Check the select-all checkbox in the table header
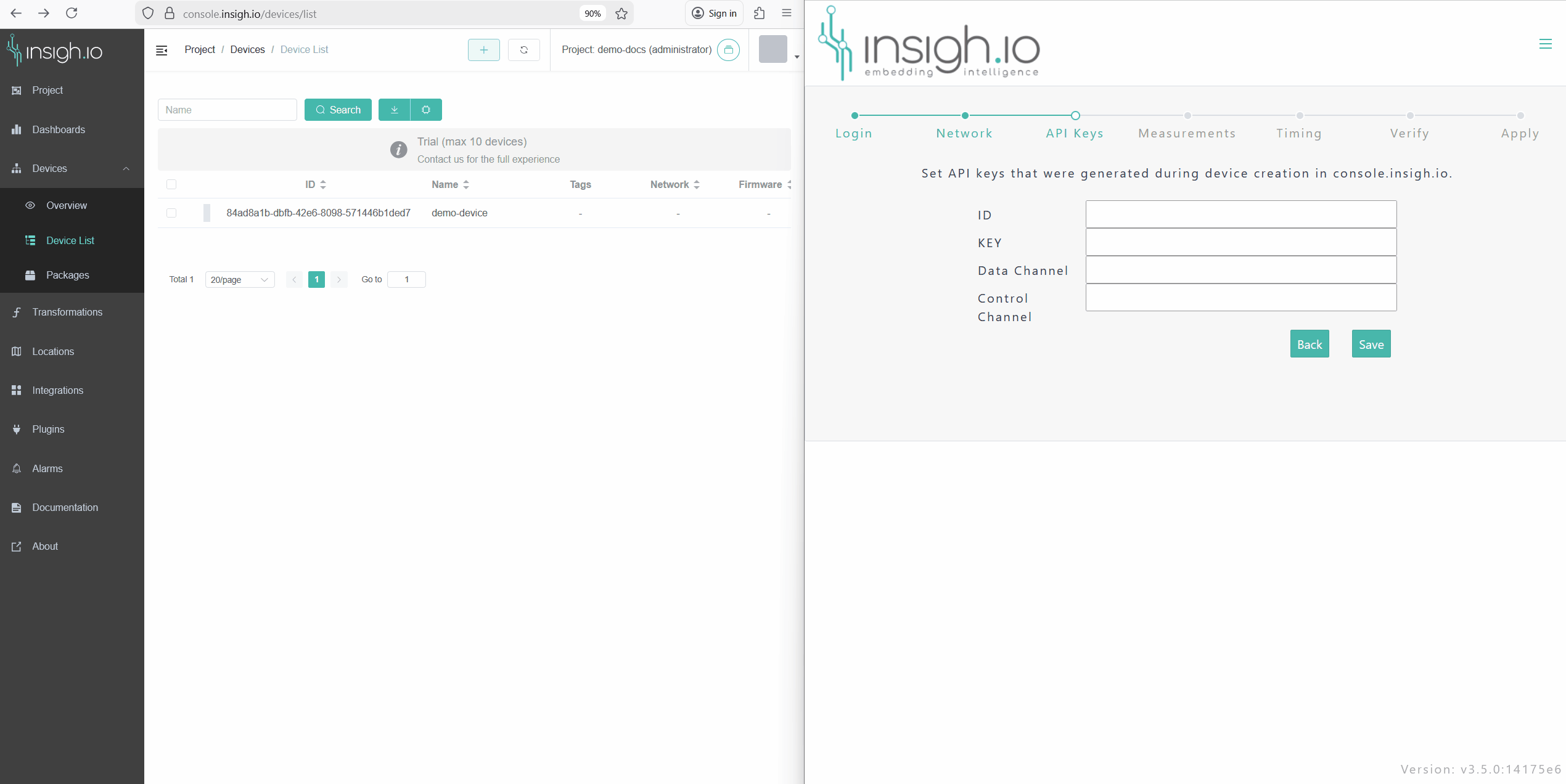1566x784 pixels. (171, 184)
